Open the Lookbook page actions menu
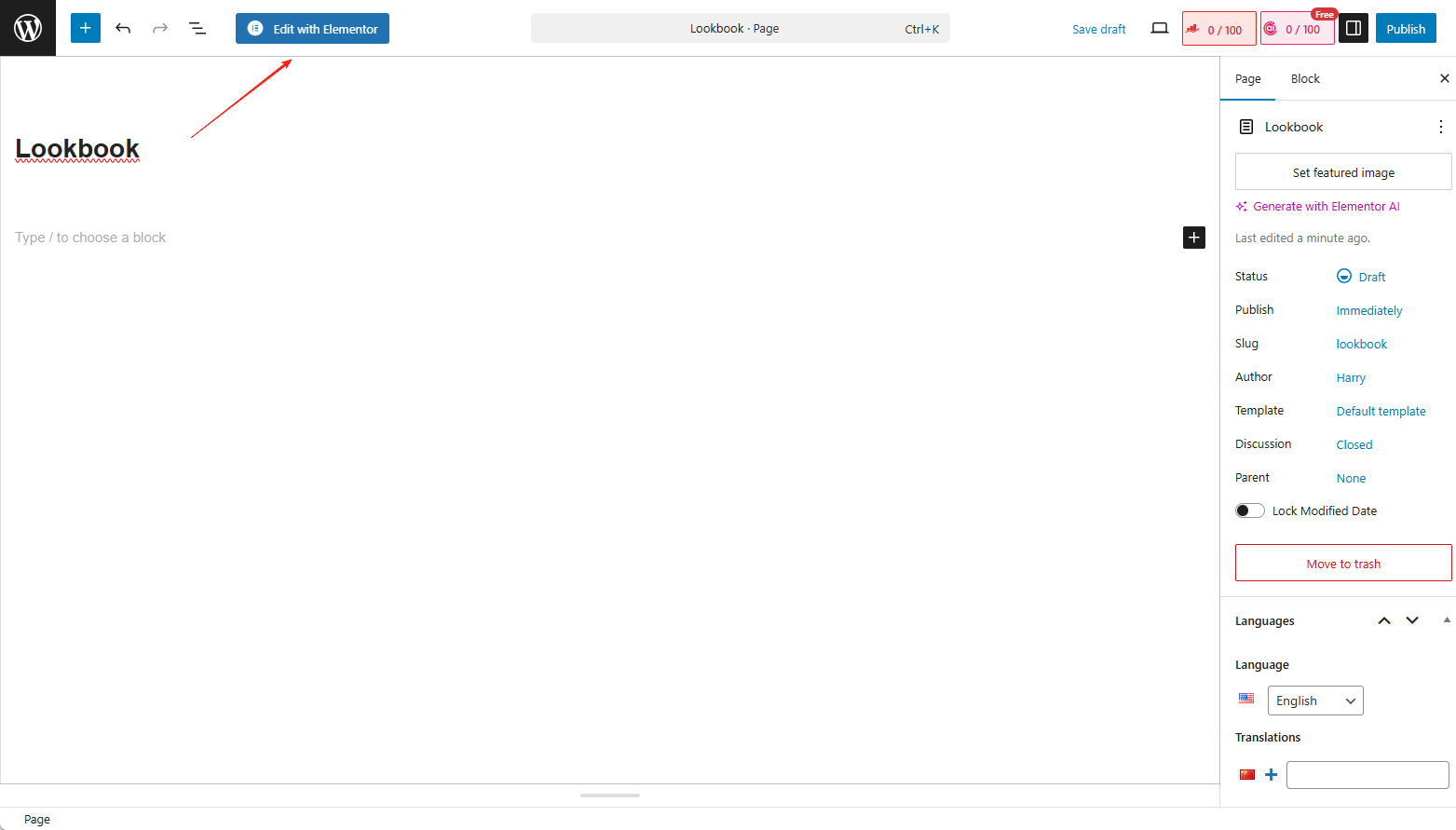Screen dimensions: 1456x830 (x=1441, y=127)
